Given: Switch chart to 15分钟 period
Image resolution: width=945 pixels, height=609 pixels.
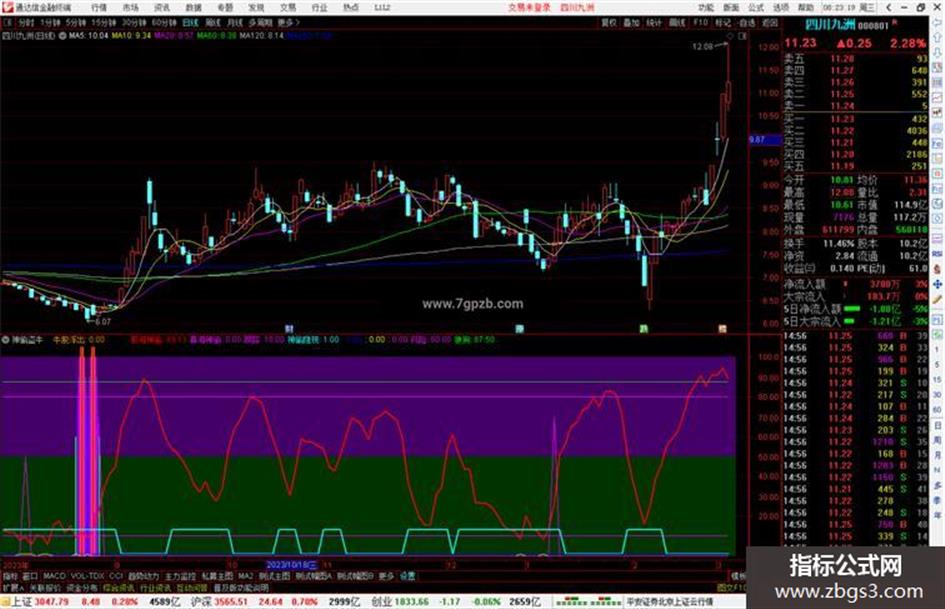Looking at the screenshot, I should point(104,22).
